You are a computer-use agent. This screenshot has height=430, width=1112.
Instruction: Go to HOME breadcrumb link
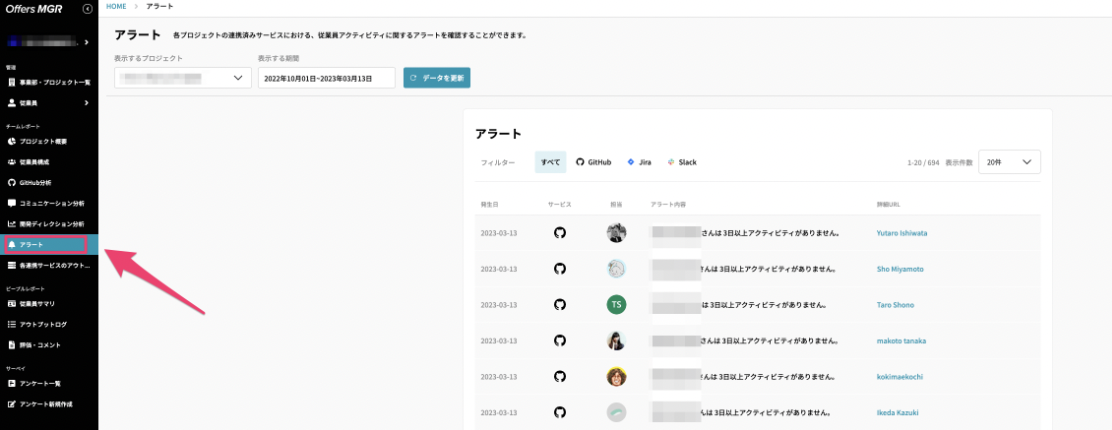(116, 6)
